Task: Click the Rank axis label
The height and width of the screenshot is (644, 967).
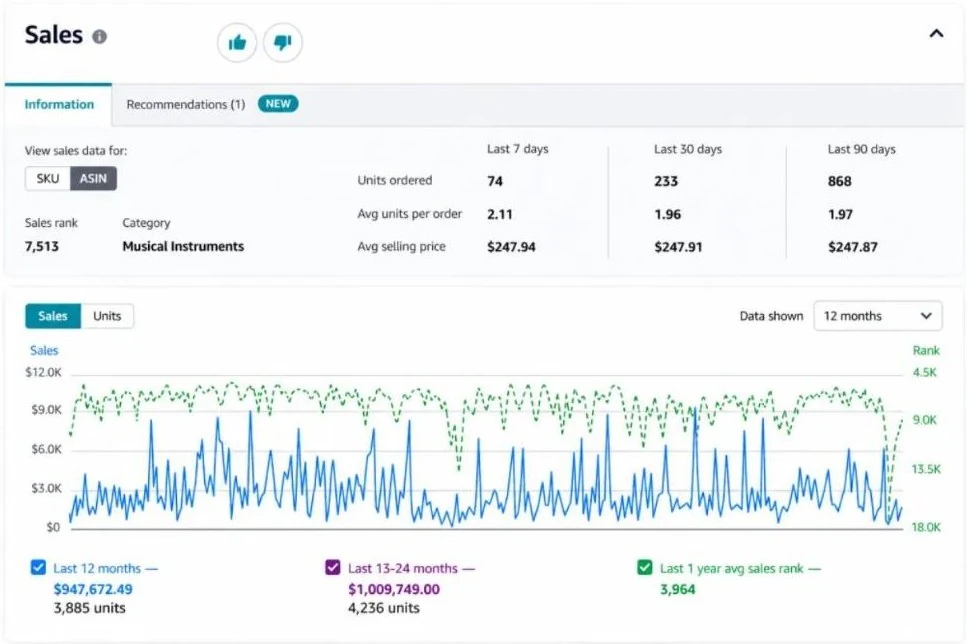Action: (x=926, y=350)
